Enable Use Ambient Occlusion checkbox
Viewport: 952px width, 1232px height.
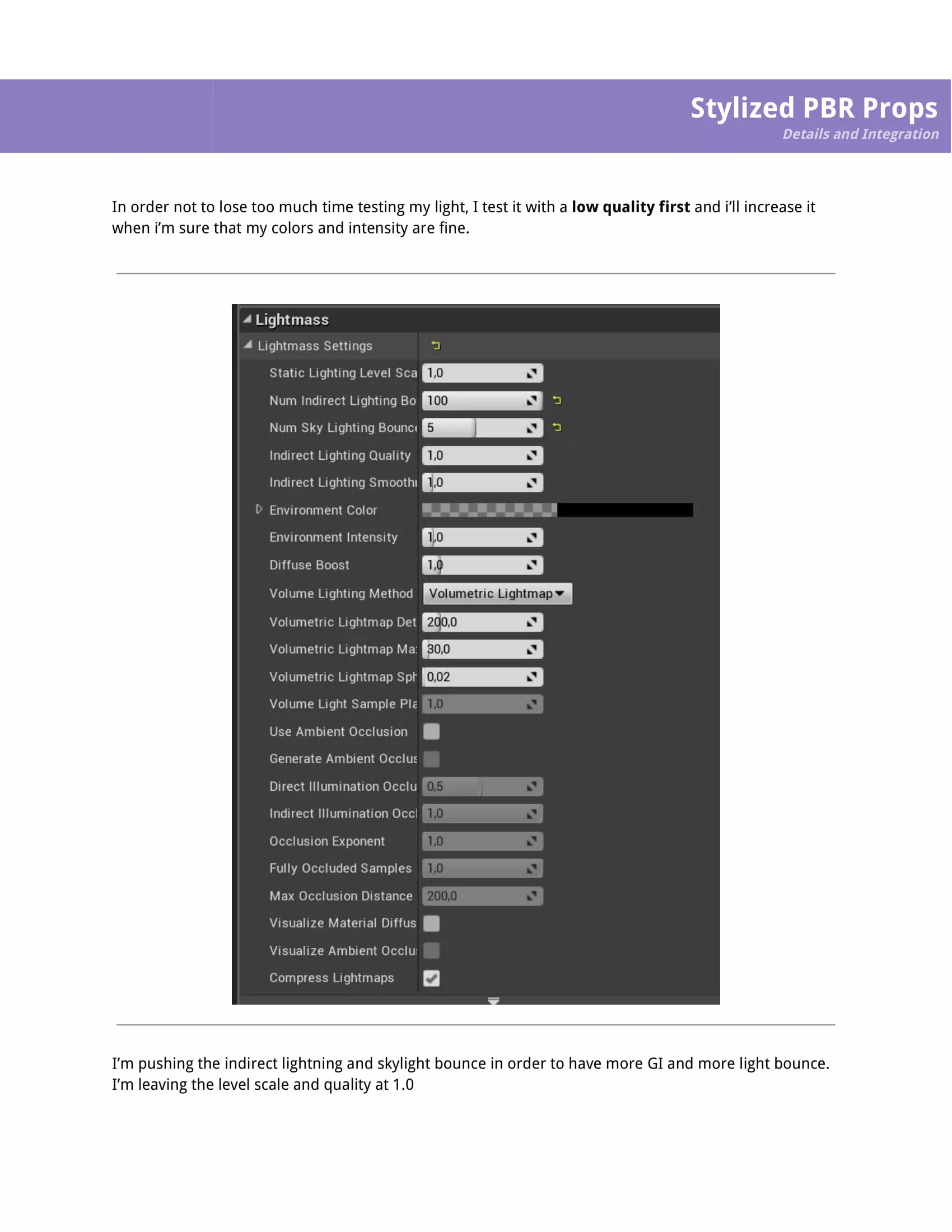tap(431, 731)
